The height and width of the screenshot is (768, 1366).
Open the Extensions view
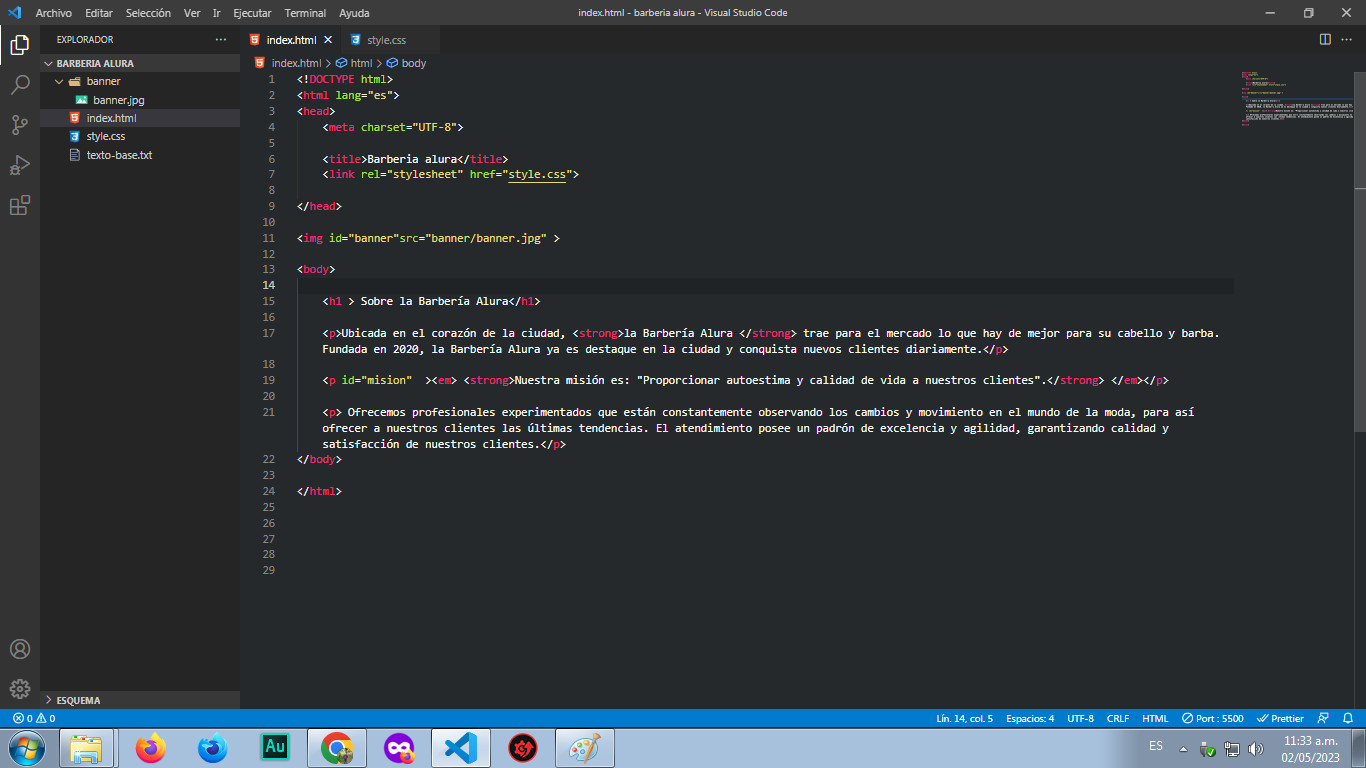pos(20,206)
